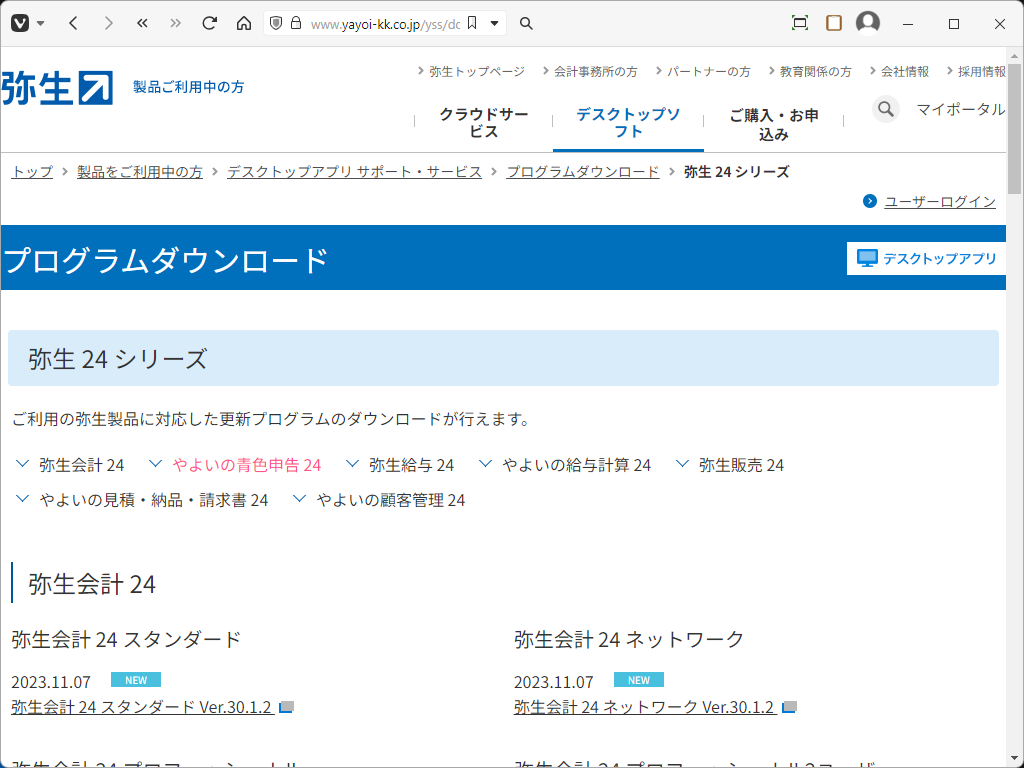Jump to やよいの給与計算 24 section
1024x768 pixels.
tap(577, 465)
